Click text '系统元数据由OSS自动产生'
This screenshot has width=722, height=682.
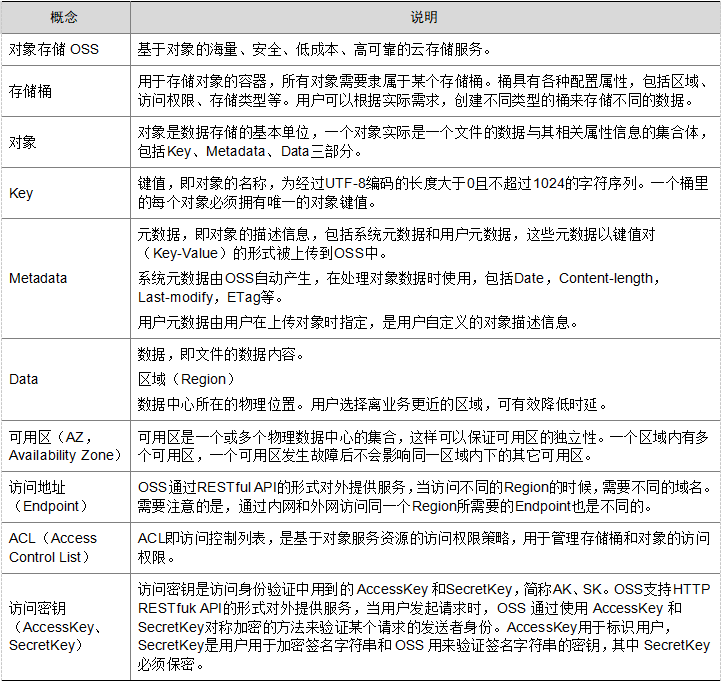pyautogui.click(x=224, y=278)
